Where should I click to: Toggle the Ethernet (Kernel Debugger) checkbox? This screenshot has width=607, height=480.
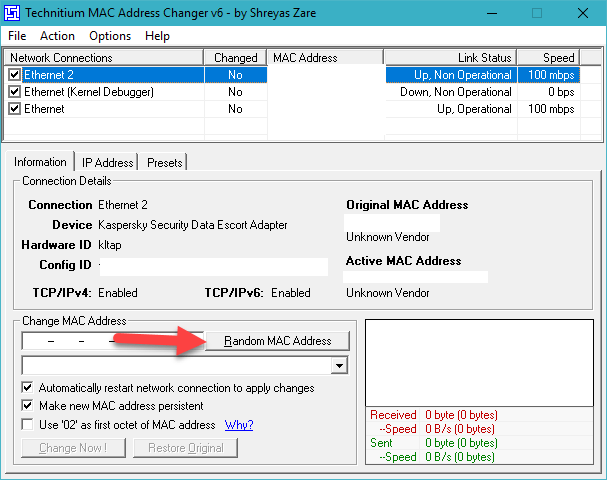coord(14,92)
